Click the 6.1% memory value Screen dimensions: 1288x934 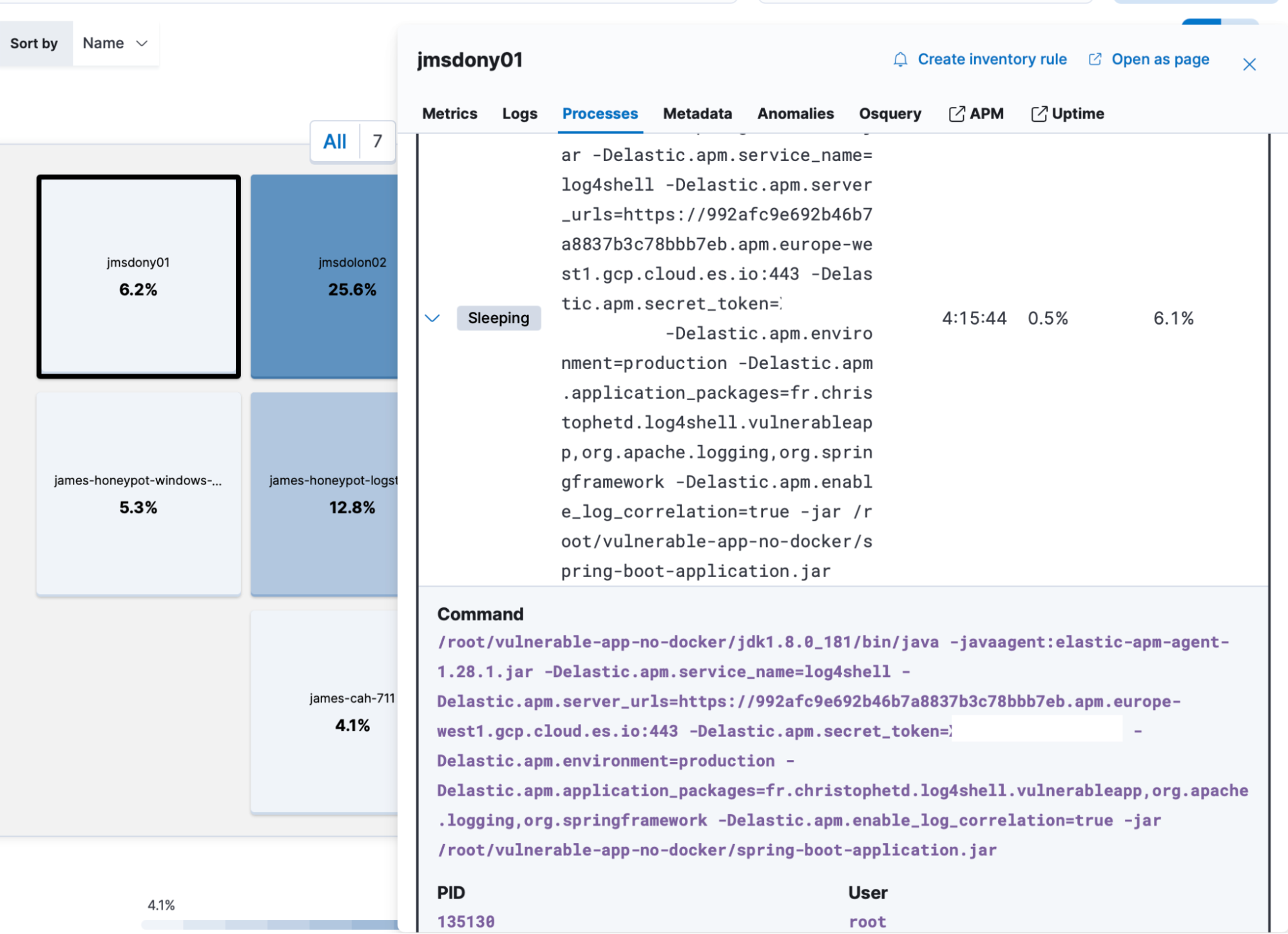1173,318
